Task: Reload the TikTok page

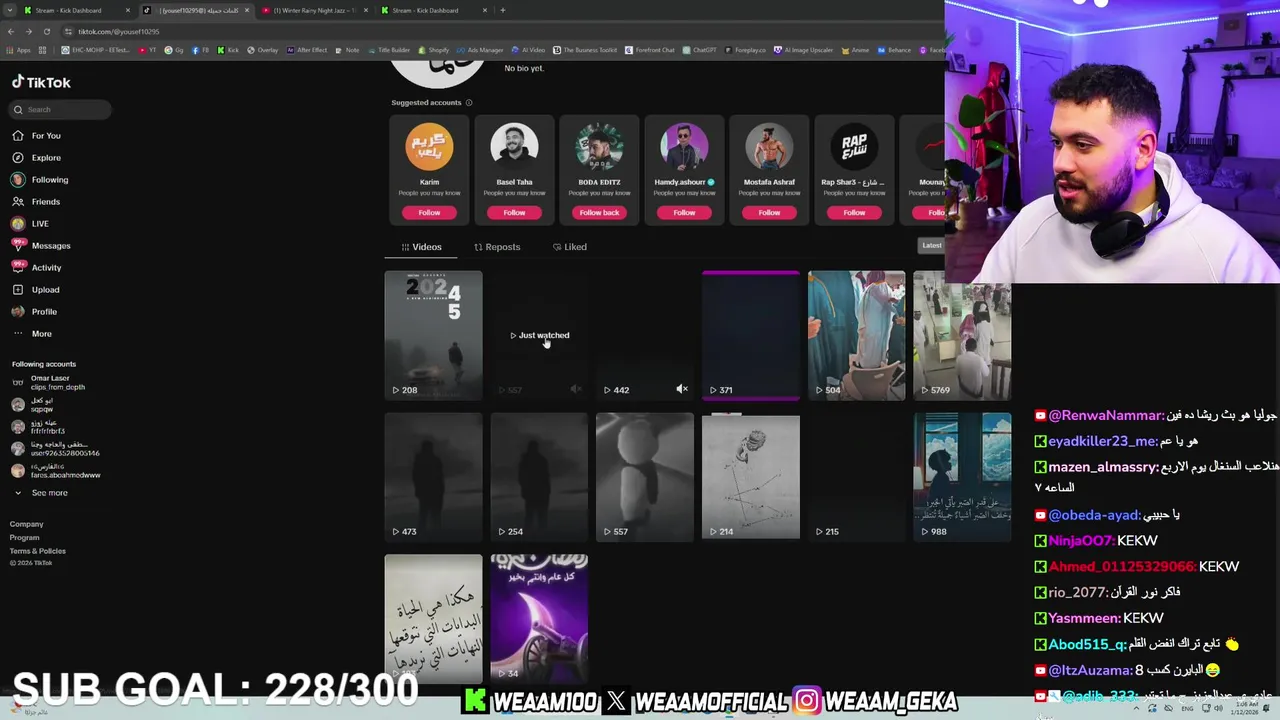Action: point(46,31)
